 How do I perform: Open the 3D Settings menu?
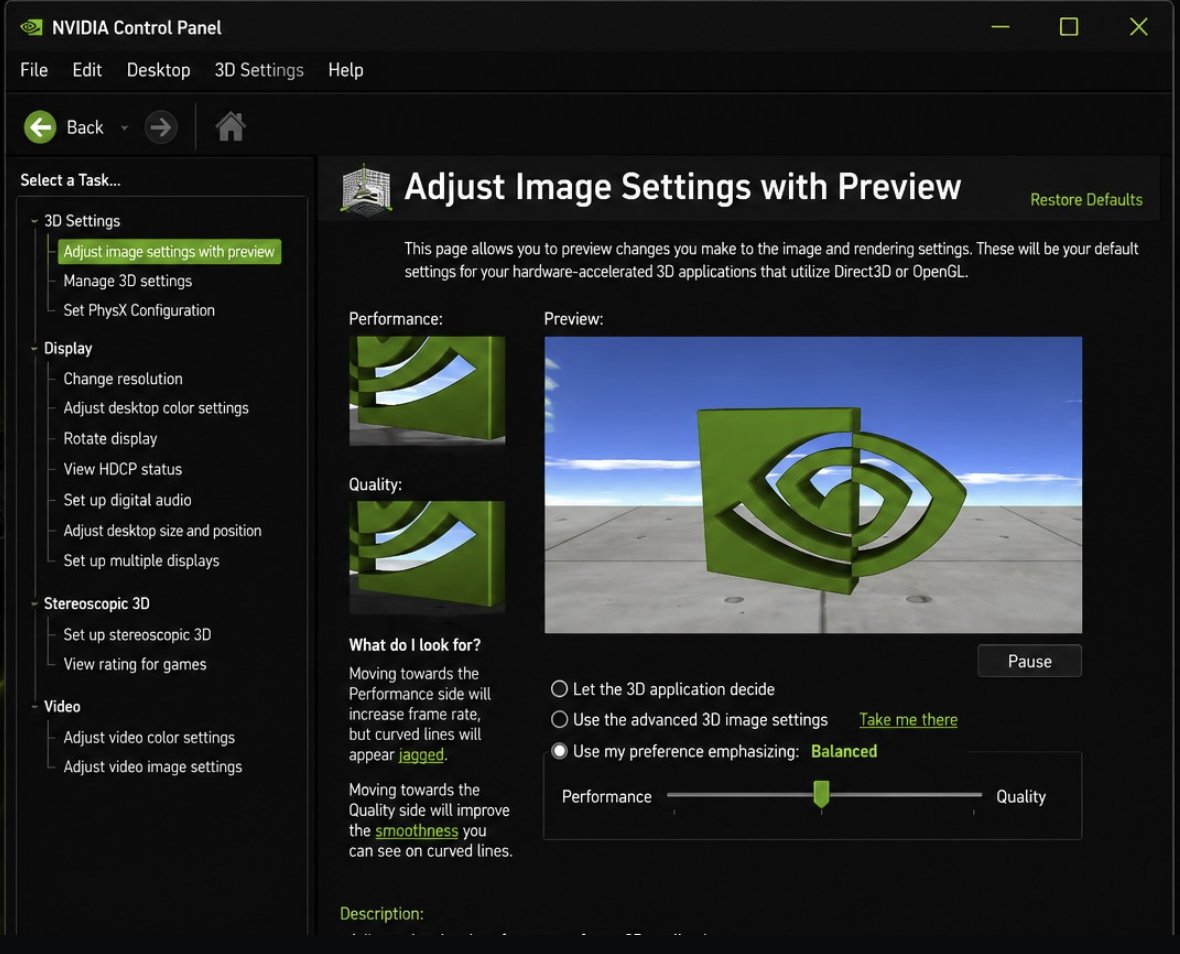tap(259, 70)
